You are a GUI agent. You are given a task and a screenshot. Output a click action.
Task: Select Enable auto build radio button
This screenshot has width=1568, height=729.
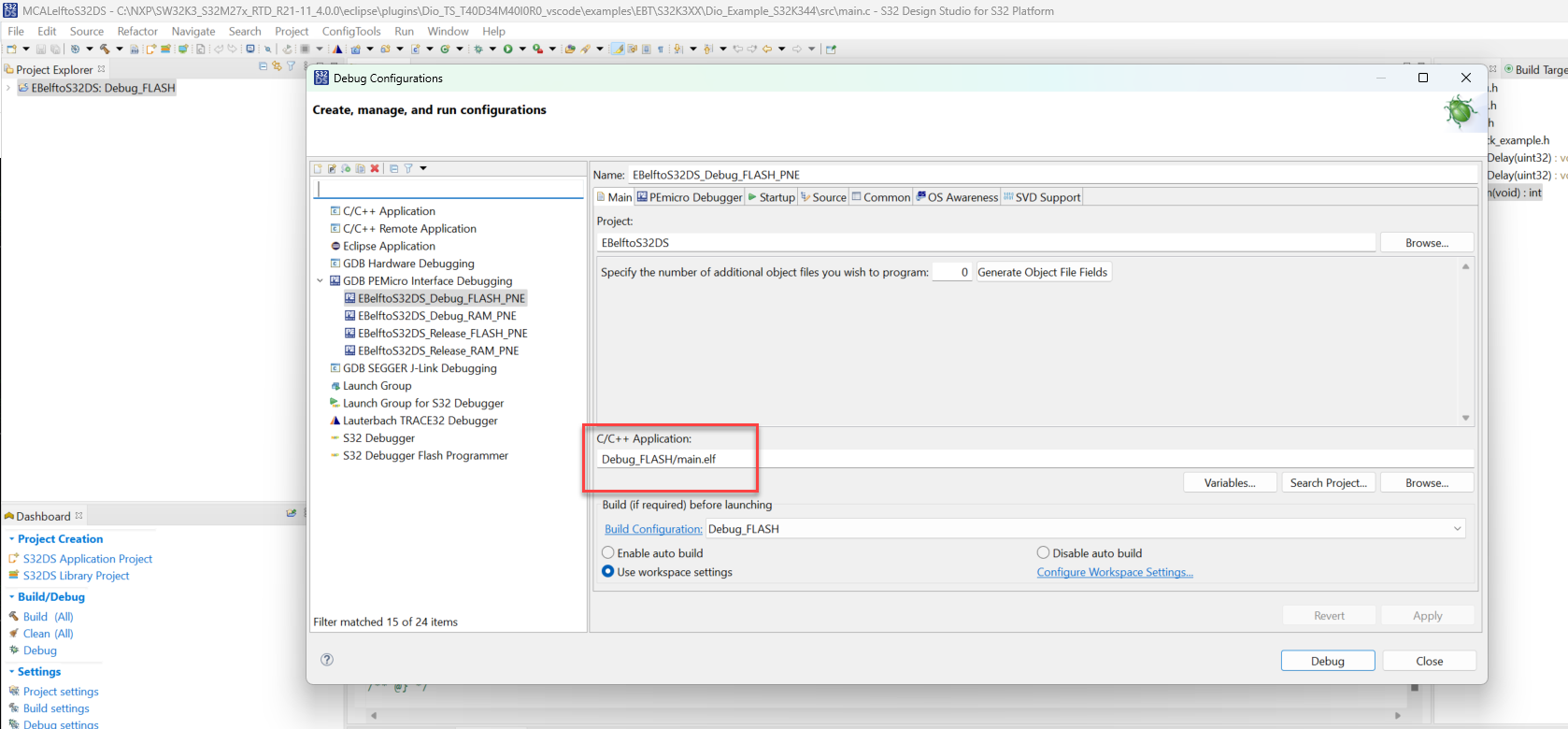click(x=608, y=553)
